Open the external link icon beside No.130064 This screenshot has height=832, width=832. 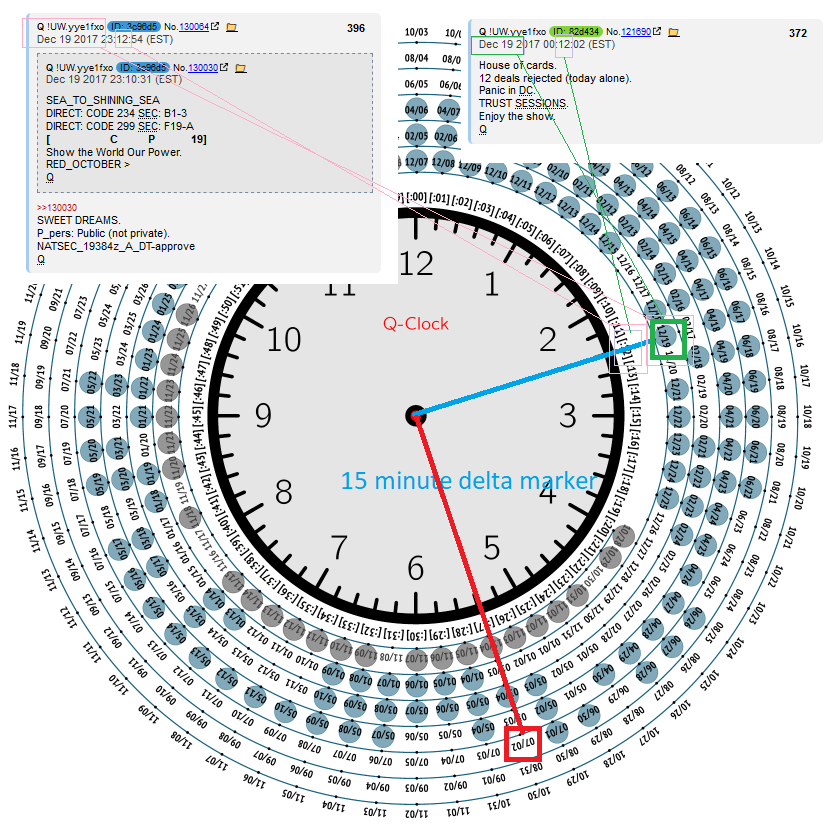tap(214, 26)
